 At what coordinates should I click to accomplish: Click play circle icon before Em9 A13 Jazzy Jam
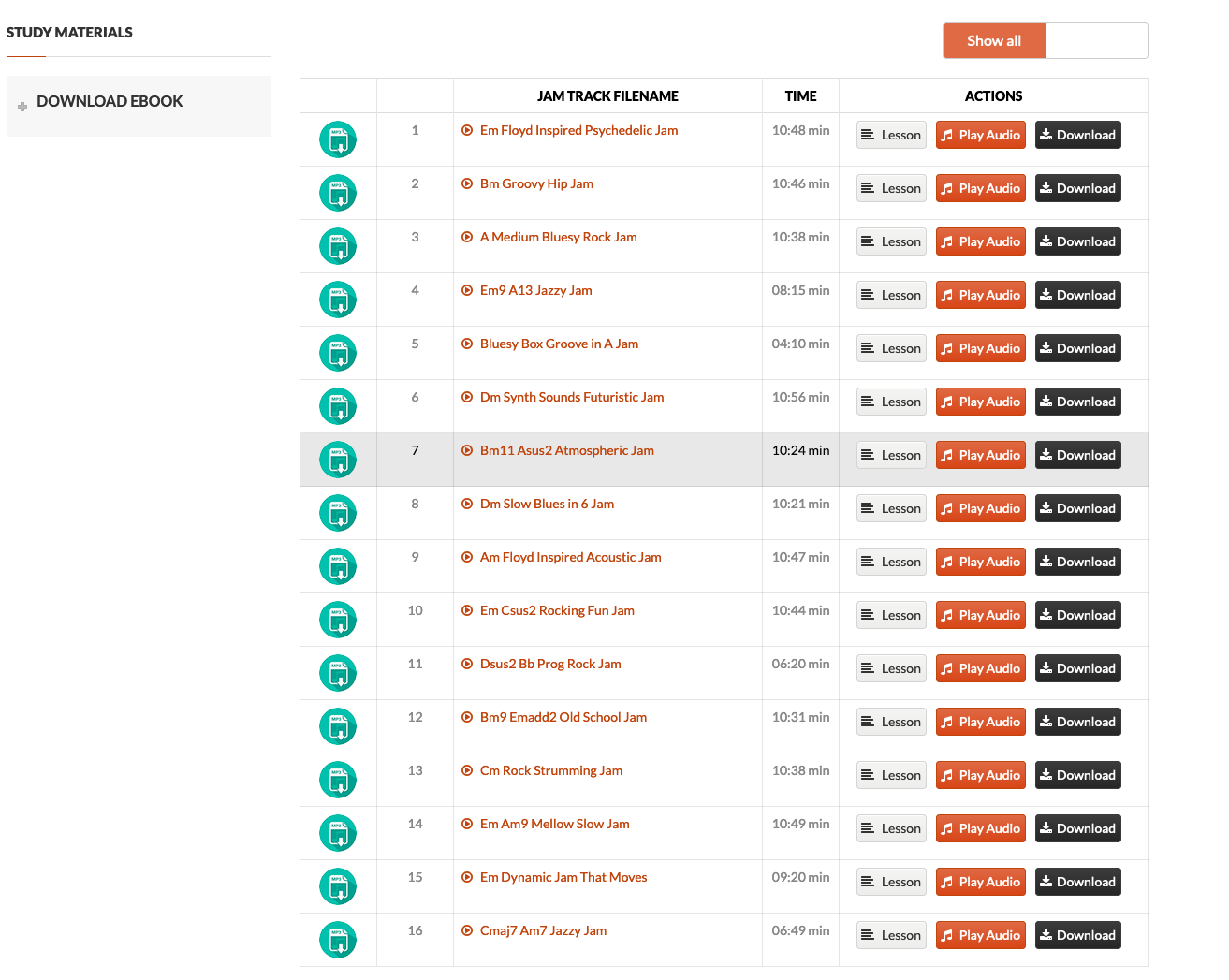pos(467,291)
